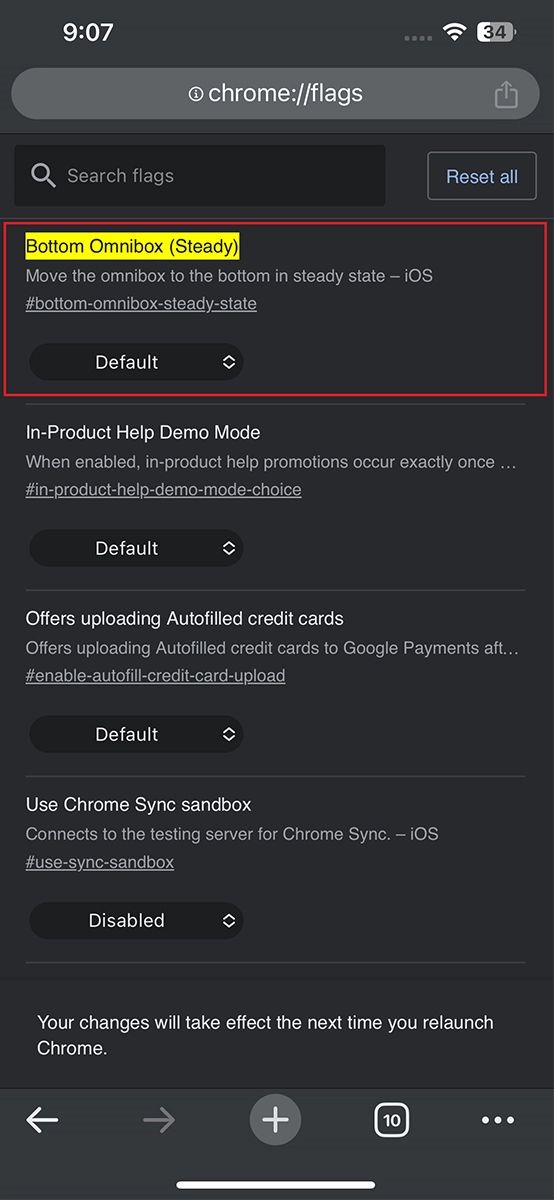This screenshot has width=554, height=1200.
Task: Tap the share icon in address bar
Action: pyautogui.click(x=506, y=95)
